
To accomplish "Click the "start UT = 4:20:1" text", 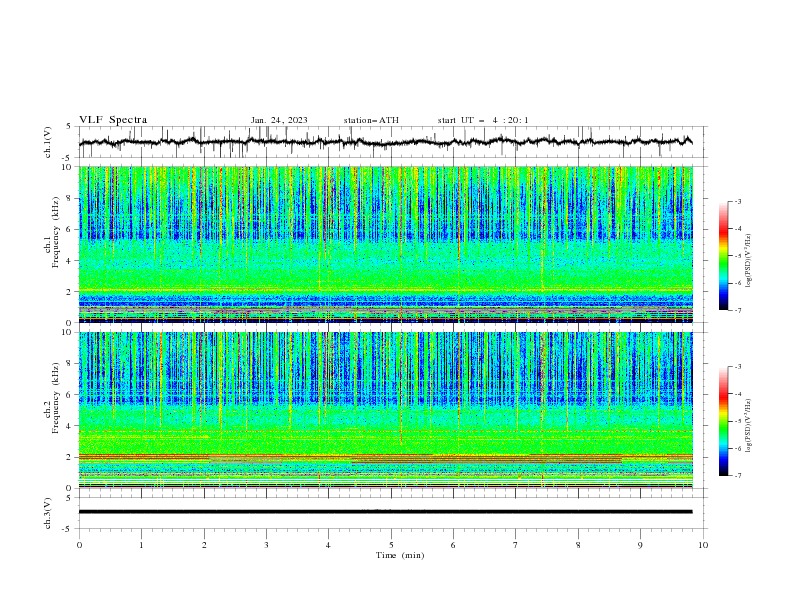I will point(483,120).
